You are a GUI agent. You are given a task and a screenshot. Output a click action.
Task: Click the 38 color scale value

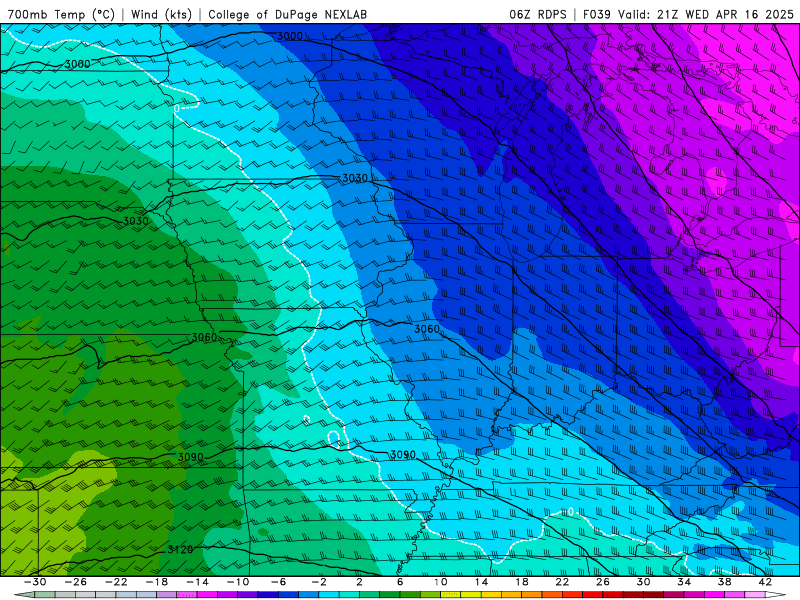click(x=724, y=582)
